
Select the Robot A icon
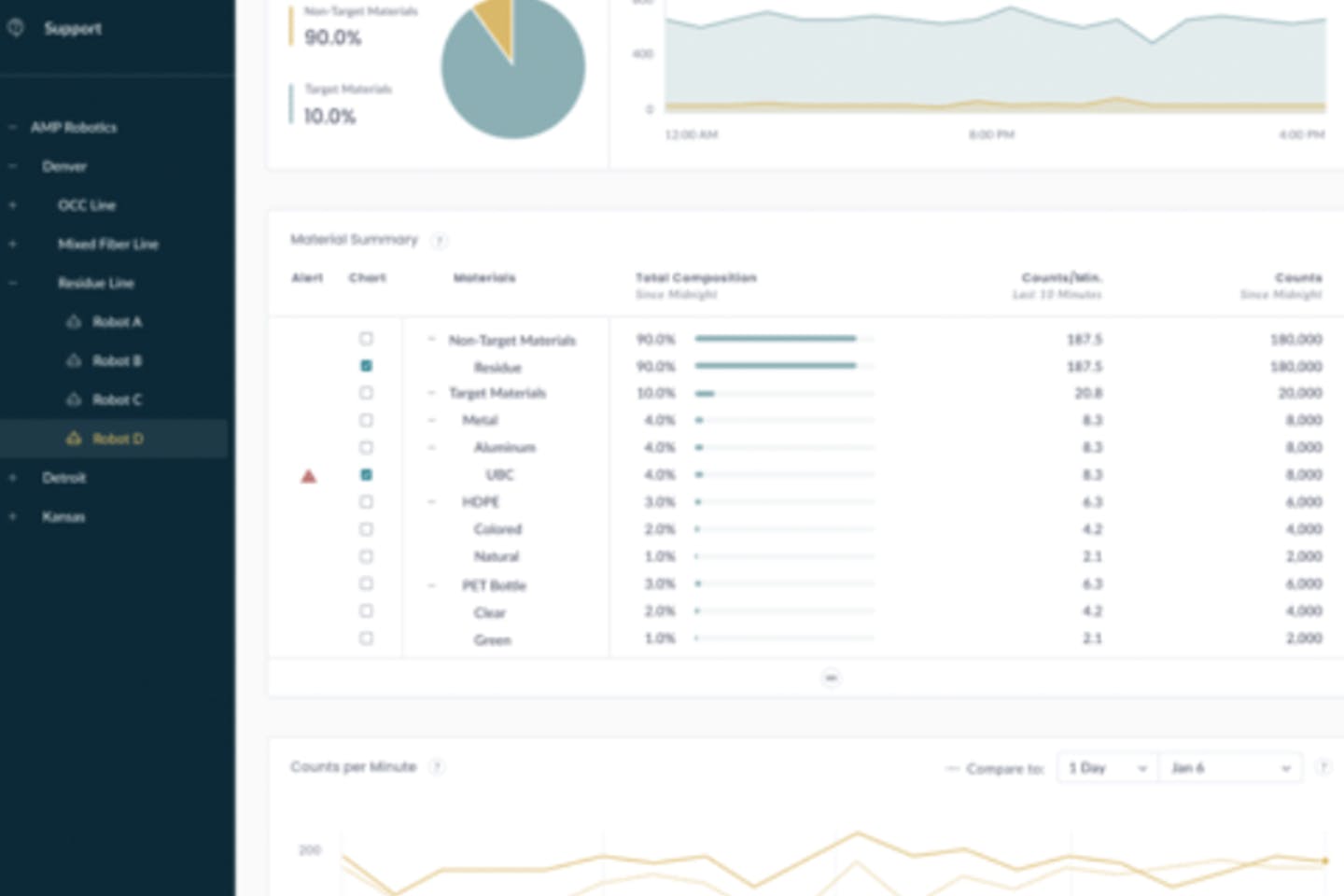pos(74,322)
